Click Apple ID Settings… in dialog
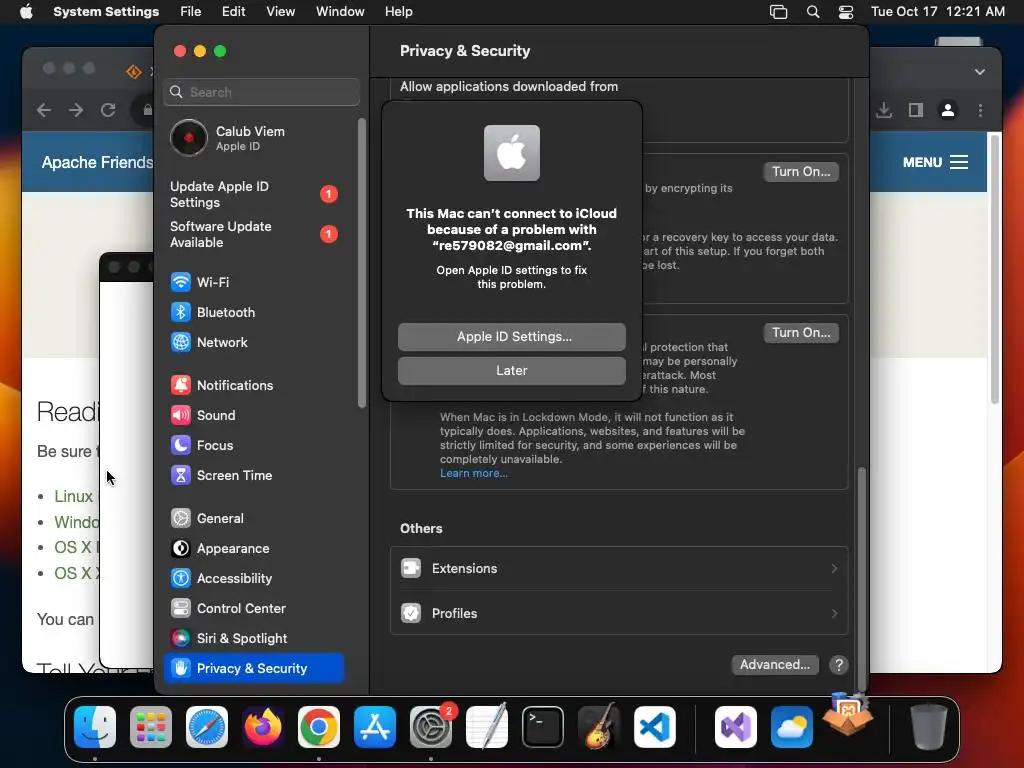 pos(511,336)
